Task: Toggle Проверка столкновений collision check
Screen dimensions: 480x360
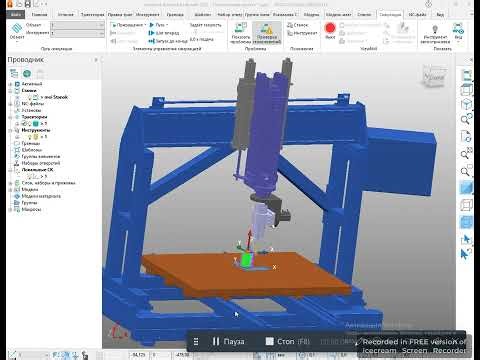Action: (x=267, y=33)
